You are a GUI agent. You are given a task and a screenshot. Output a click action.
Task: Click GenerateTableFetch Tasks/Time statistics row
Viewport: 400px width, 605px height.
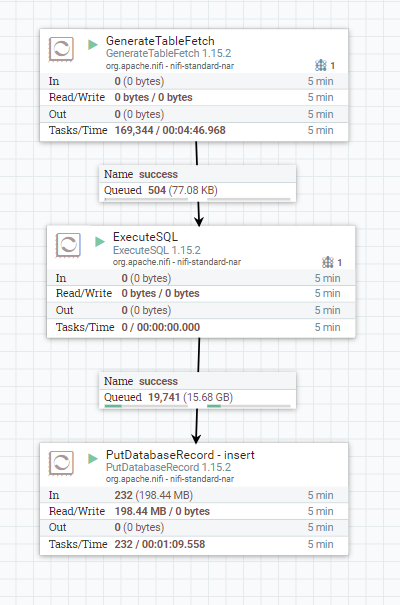pyautogui.click(x=194, y=130)
